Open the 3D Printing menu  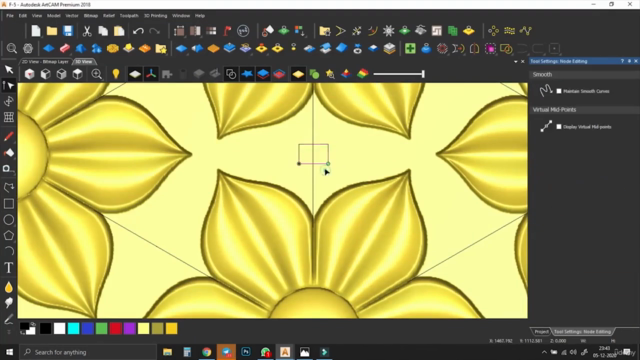(x=155, y=16)
